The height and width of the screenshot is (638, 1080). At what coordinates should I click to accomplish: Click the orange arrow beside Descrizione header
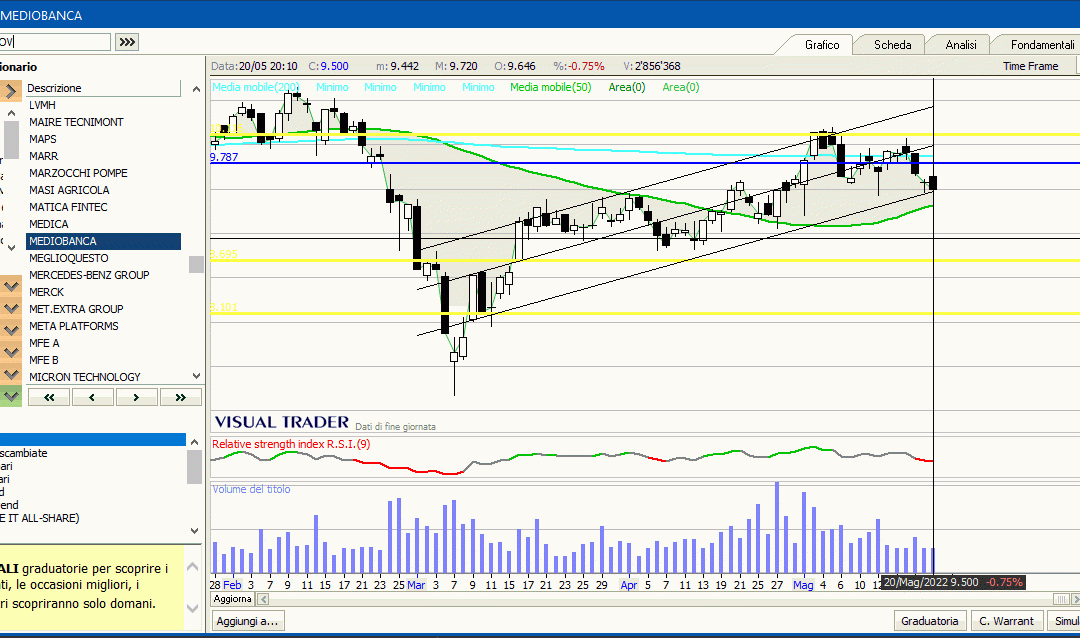(10, 90)
